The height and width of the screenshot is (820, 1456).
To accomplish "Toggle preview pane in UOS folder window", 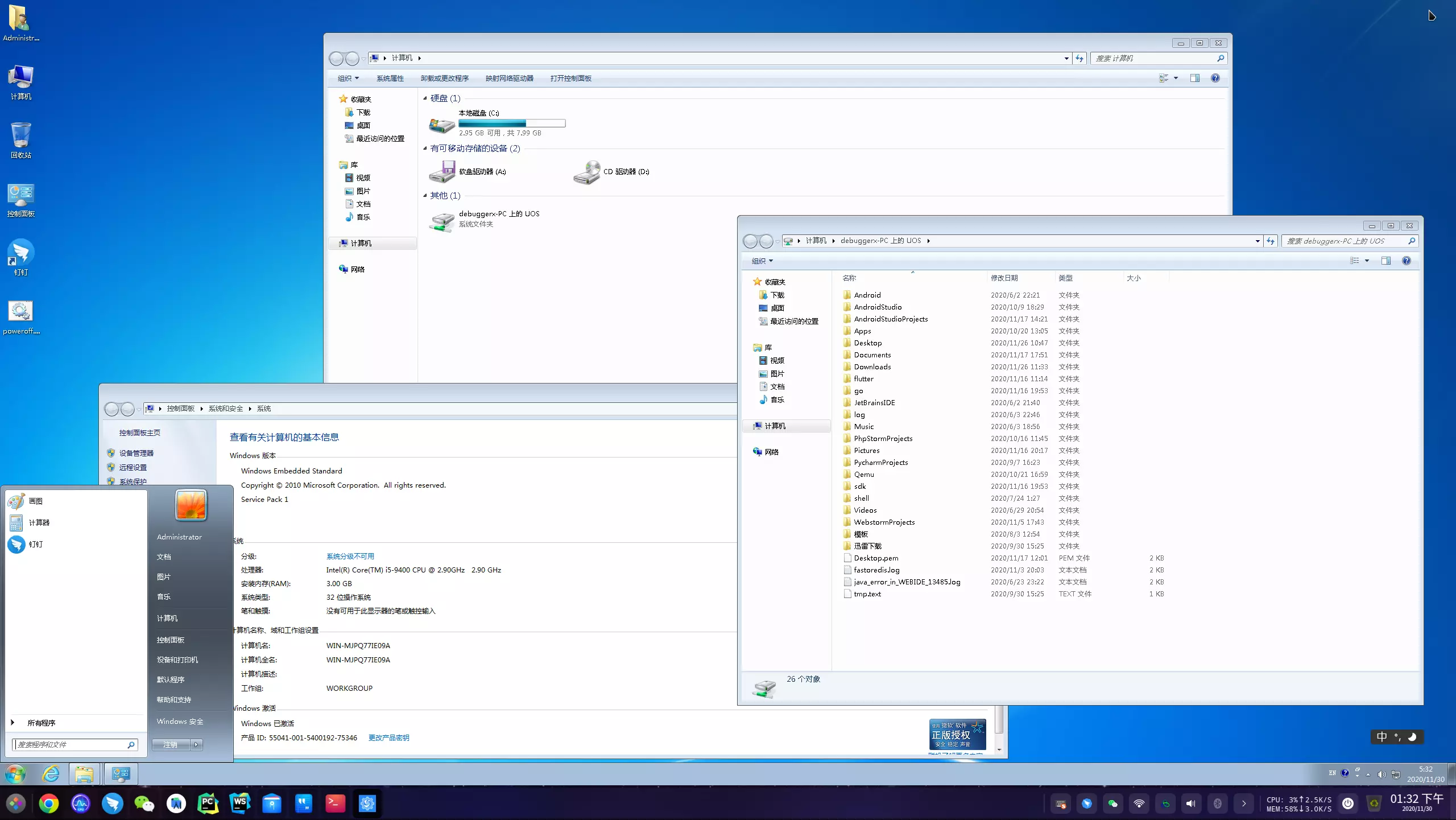I will [x=1386, y=261].
